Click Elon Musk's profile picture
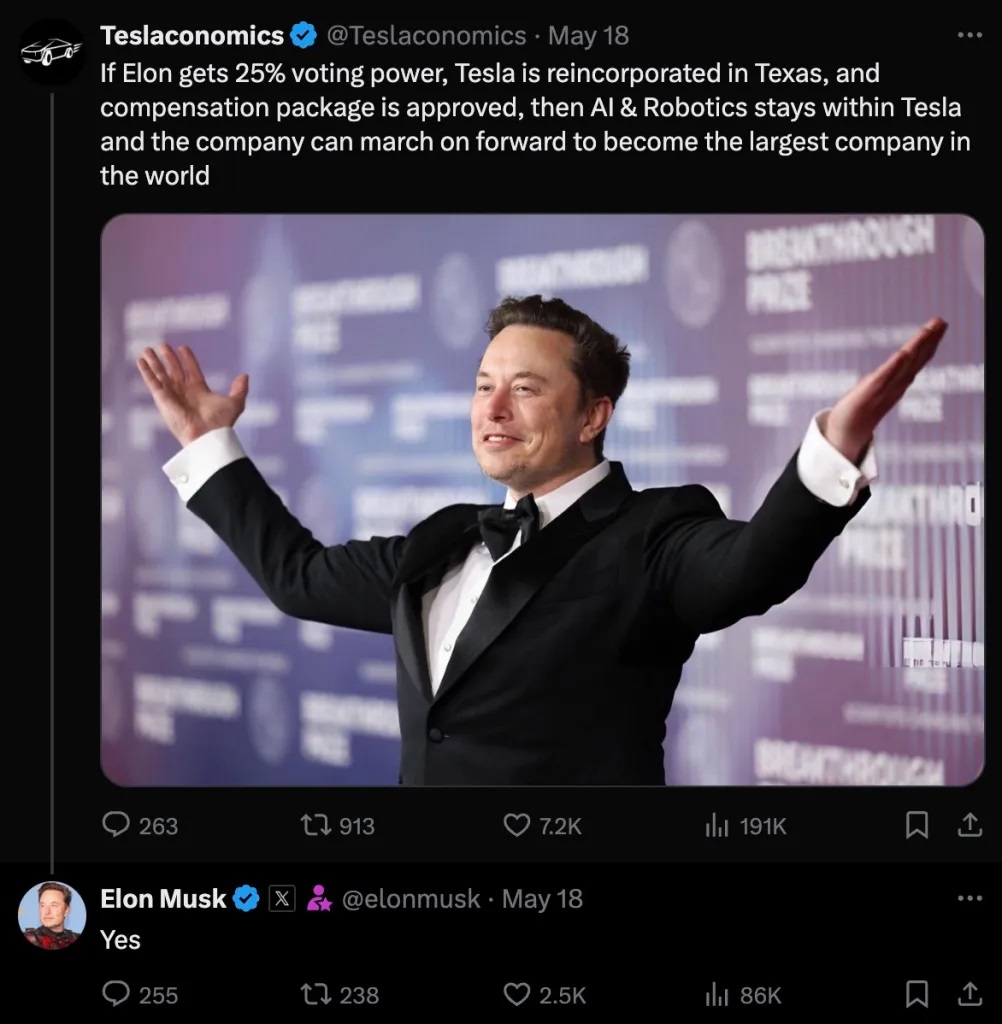1002x1024 pixels. tap(52, 912)
